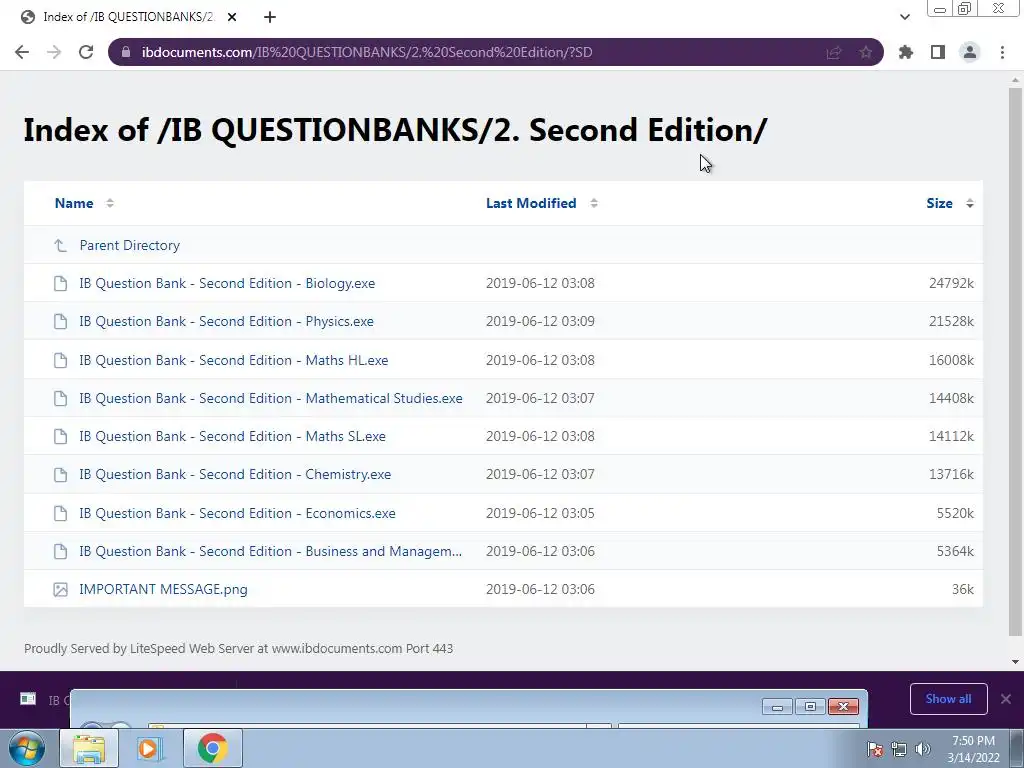Click the file icon beside Business and Management
1024x768 pixels.
(60, 551)
